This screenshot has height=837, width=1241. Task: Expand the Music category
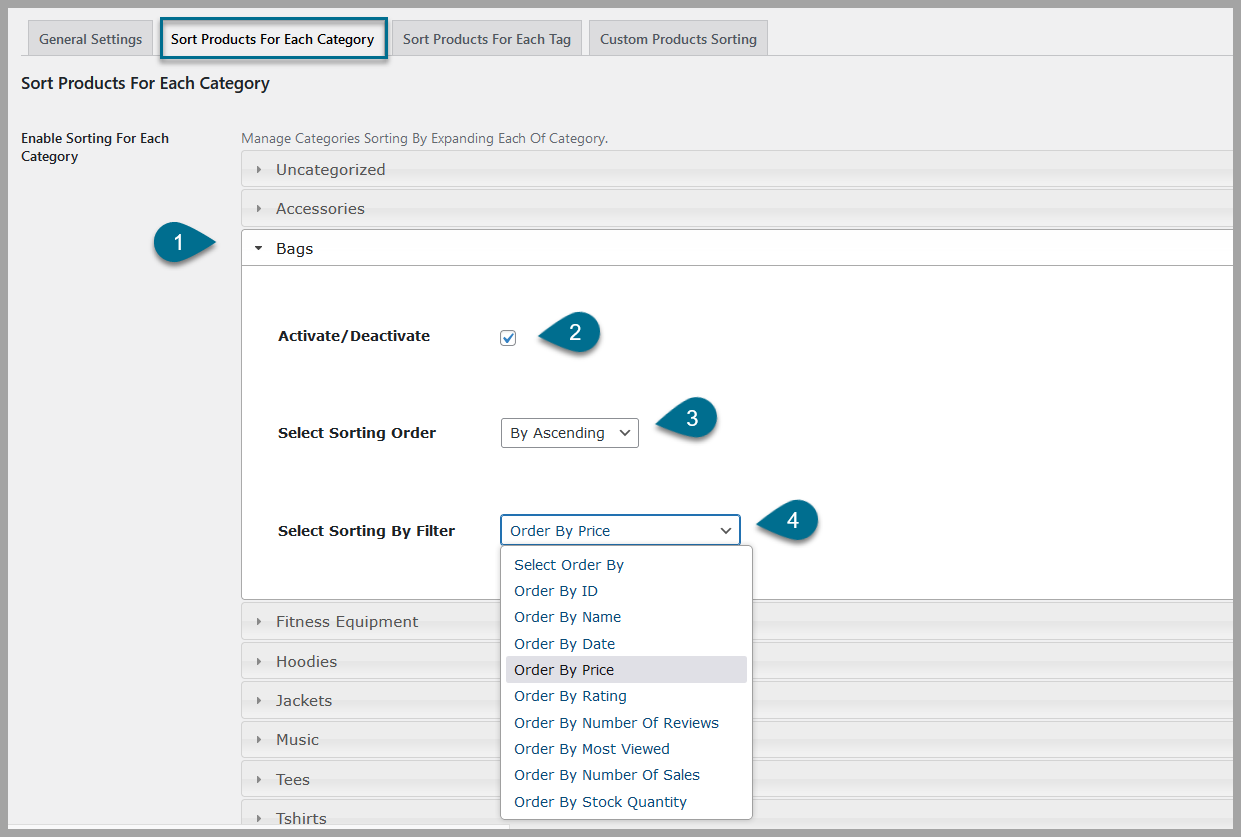coord(297,740)
